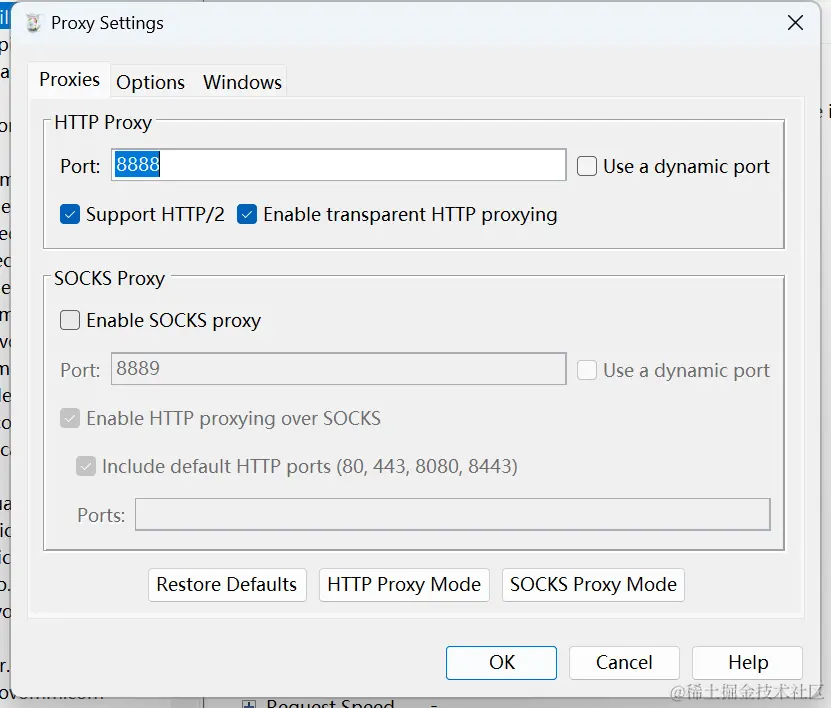Open the Options tab
This screenshot has height=708, width=831.
[151, 82]
